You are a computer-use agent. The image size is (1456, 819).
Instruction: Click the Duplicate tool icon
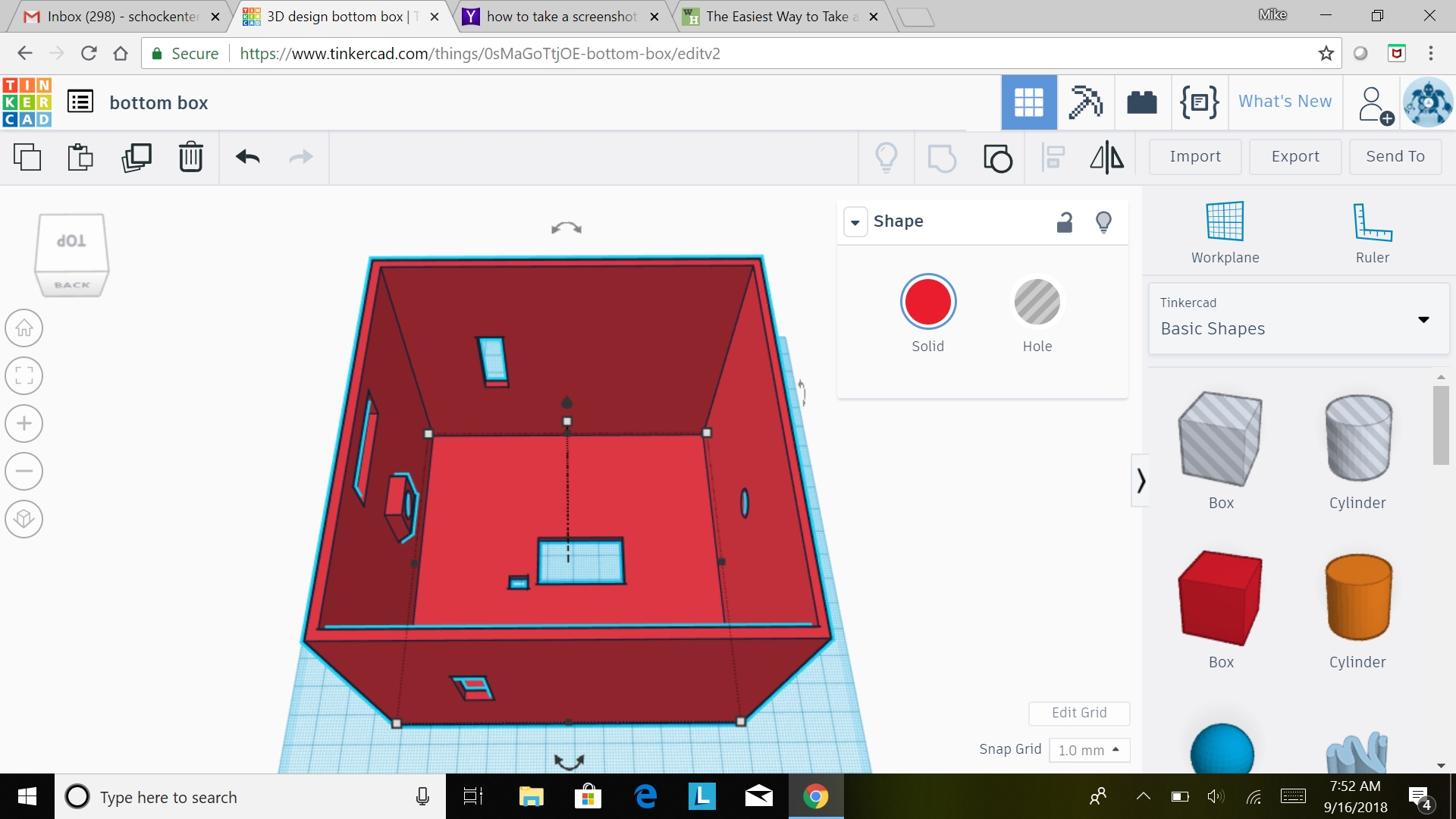(x=136, y=157)
